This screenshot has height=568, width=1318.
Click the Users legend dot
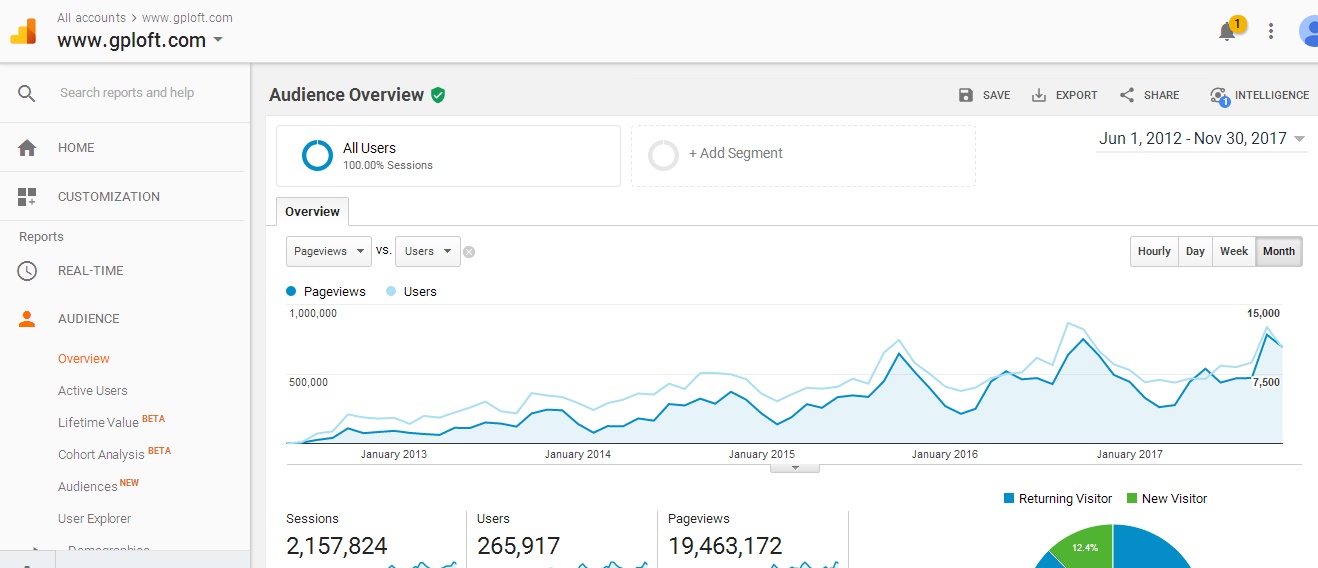click(x=390, y=292)
